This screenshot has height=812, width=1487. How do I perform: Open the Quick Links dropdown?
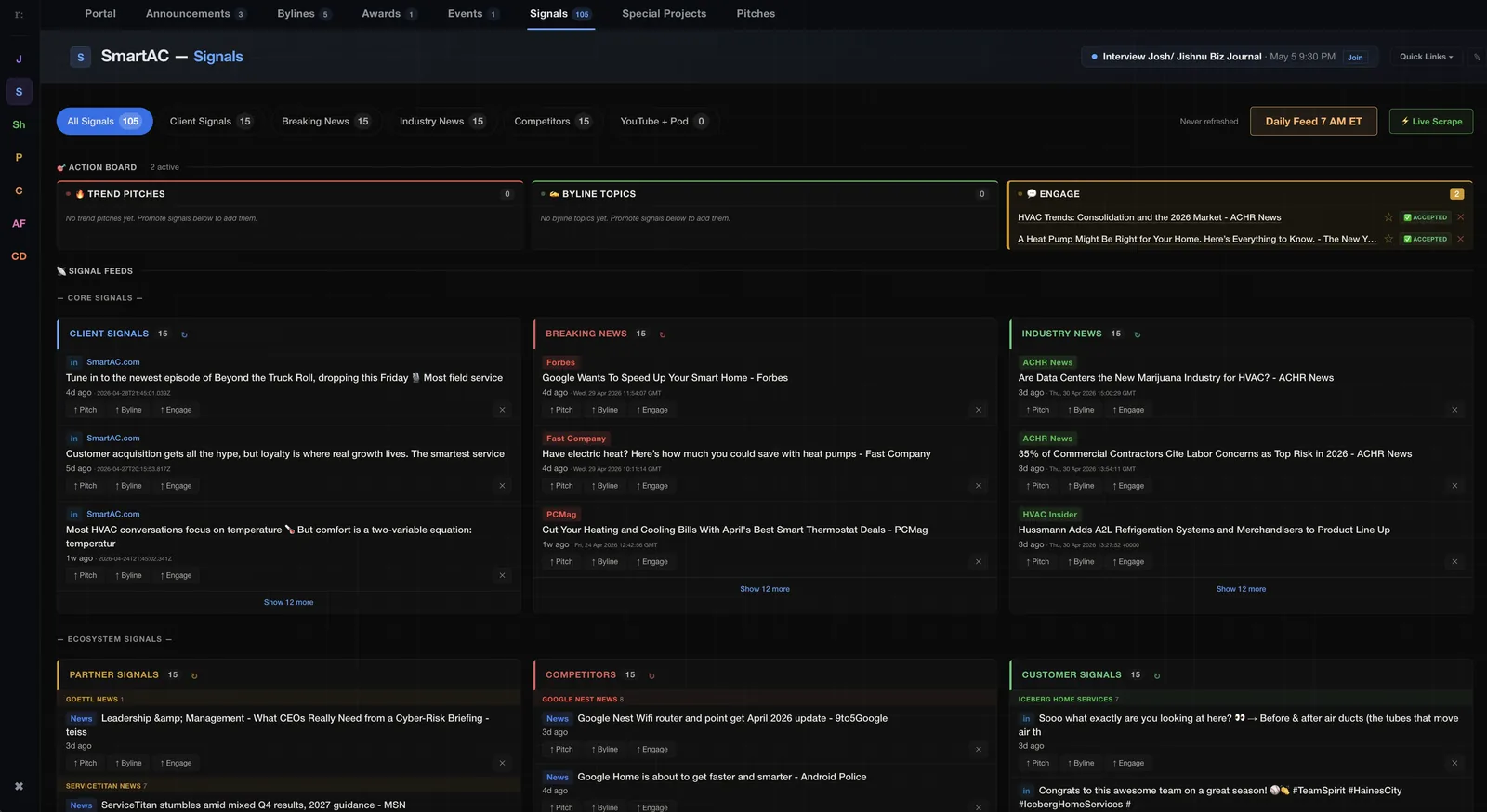coord(1427,57)
